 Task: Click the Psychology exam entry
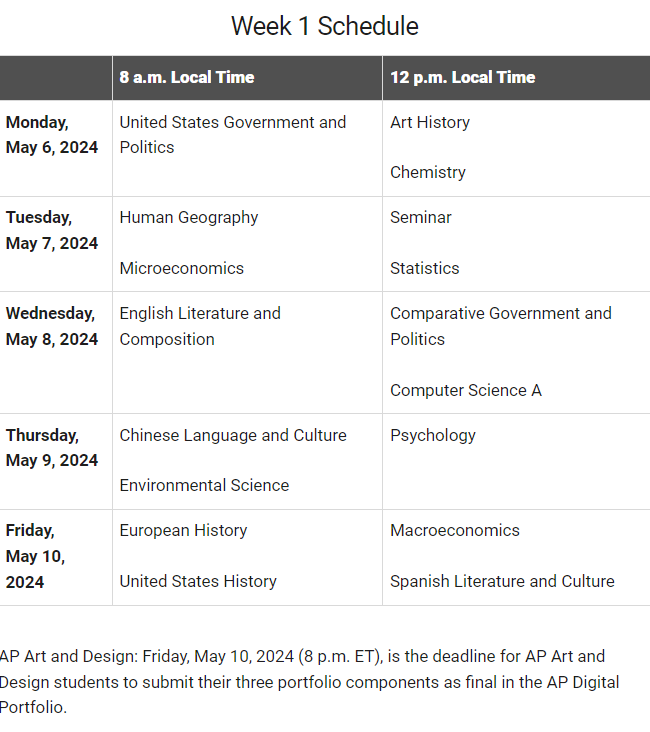click(x=433, y=436)
